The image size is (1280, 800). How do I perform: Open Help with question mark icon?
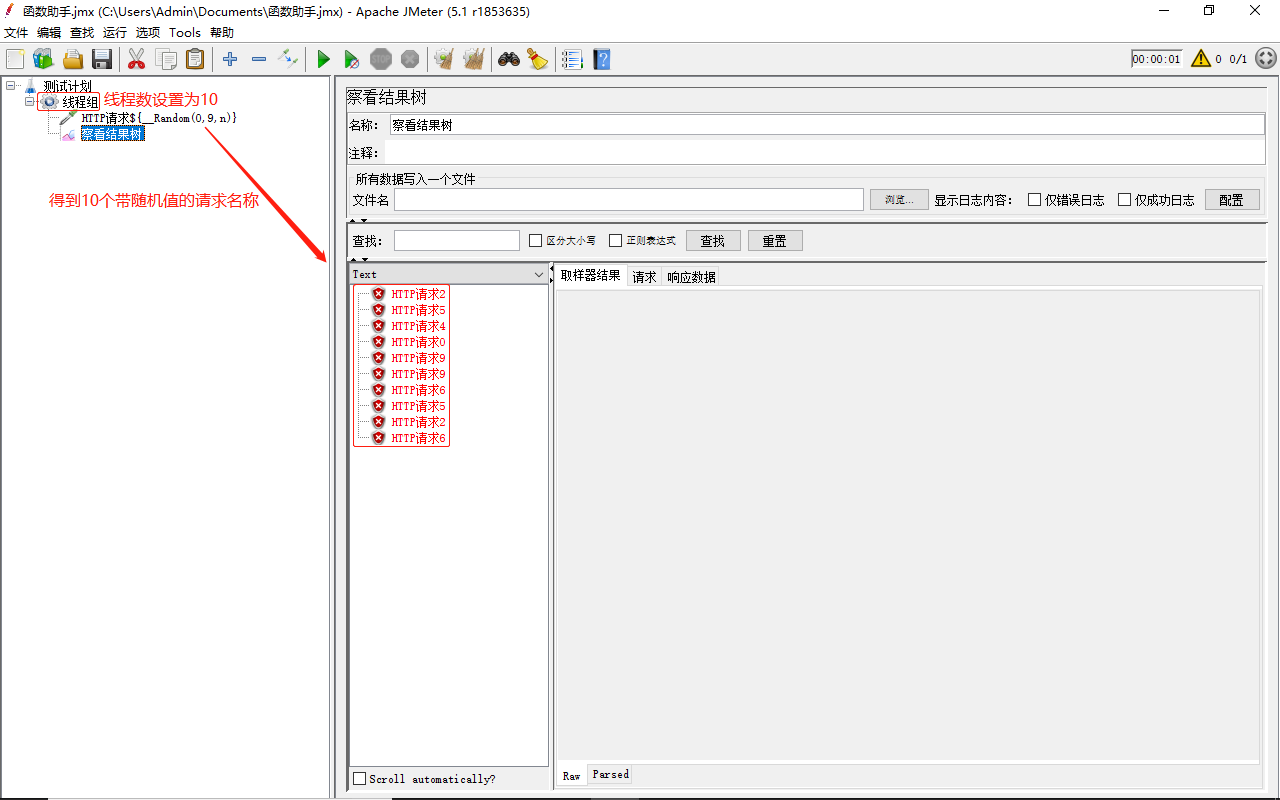tap(601, 59)
